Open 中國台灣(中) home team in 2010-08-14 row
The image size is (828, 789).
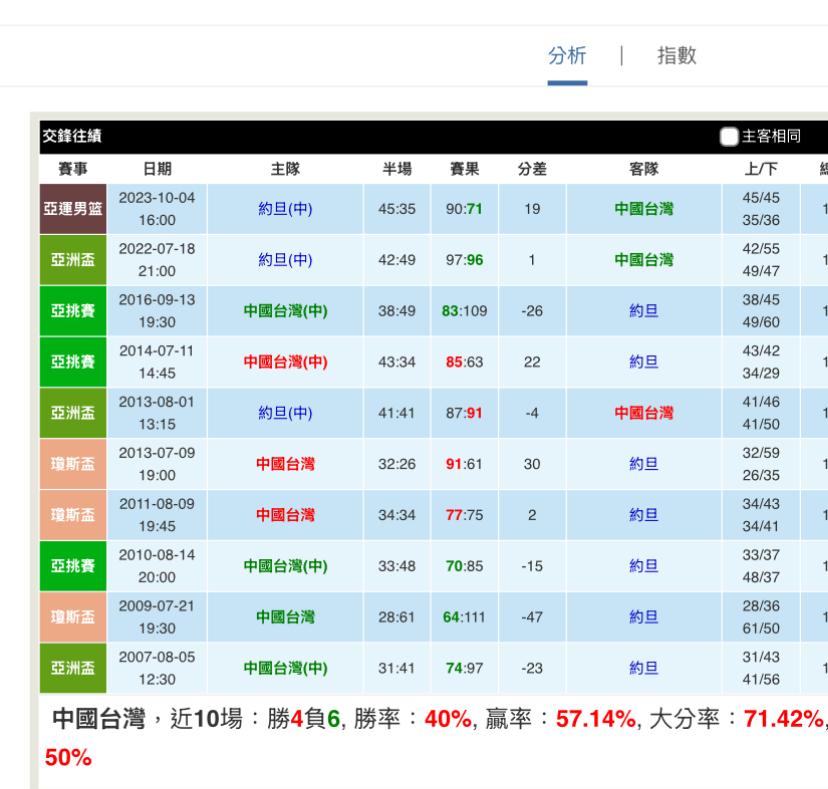285,566
